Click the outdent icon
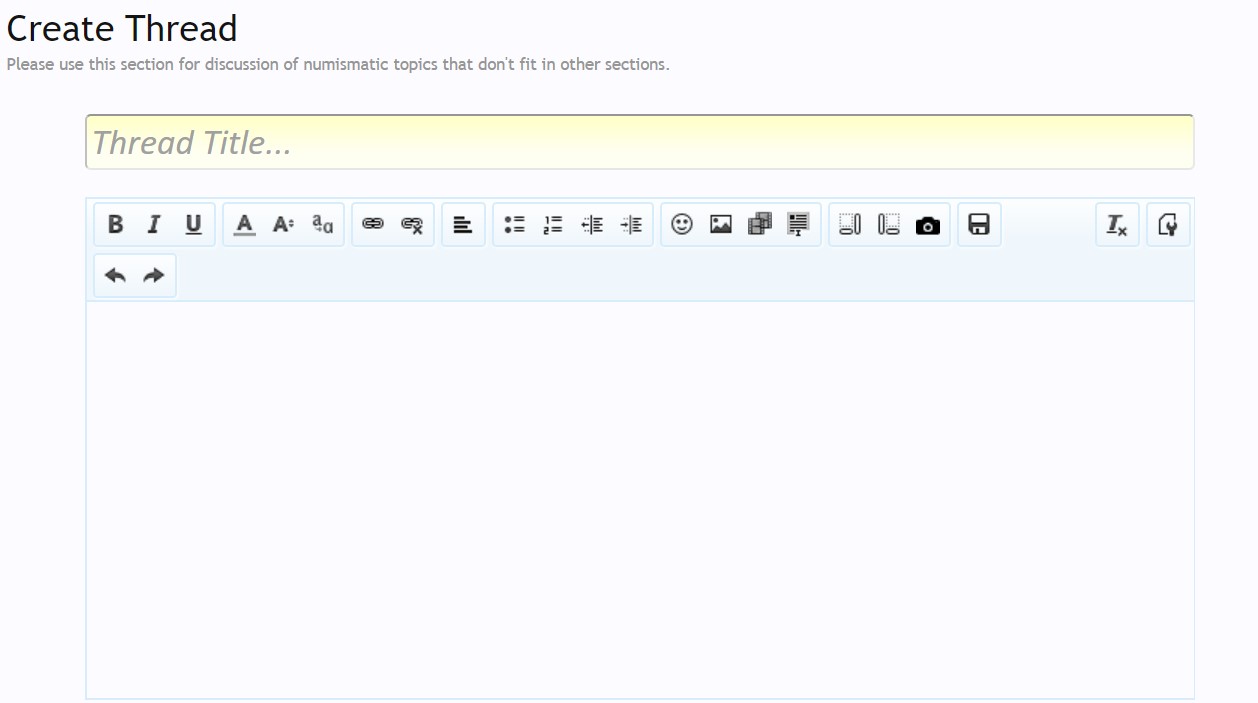Viewport: 1258px width, 703px height. 592,225
